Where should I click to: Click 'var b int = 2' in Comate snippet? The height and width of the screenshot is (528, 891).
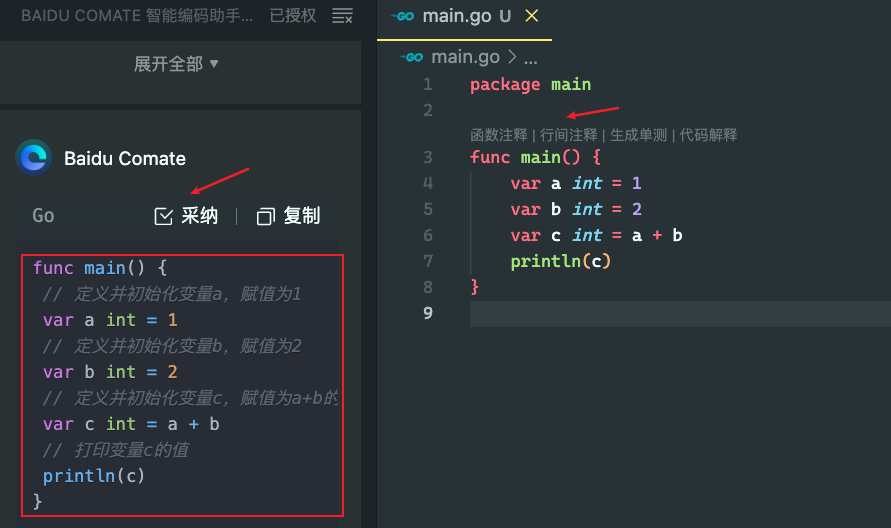tap(110, 372)
